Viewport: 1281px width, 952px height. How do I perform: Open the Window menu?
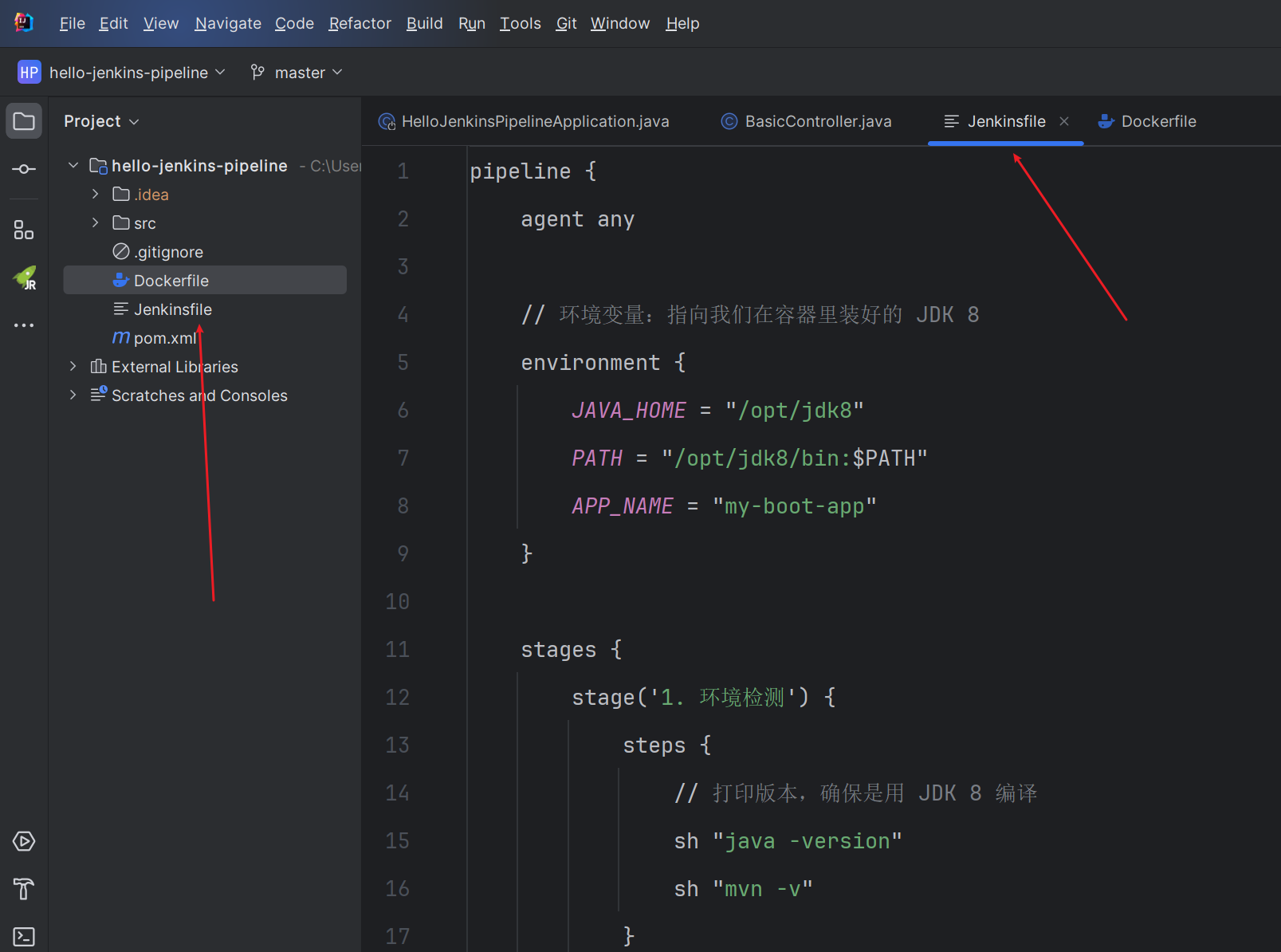pos(620,24)
